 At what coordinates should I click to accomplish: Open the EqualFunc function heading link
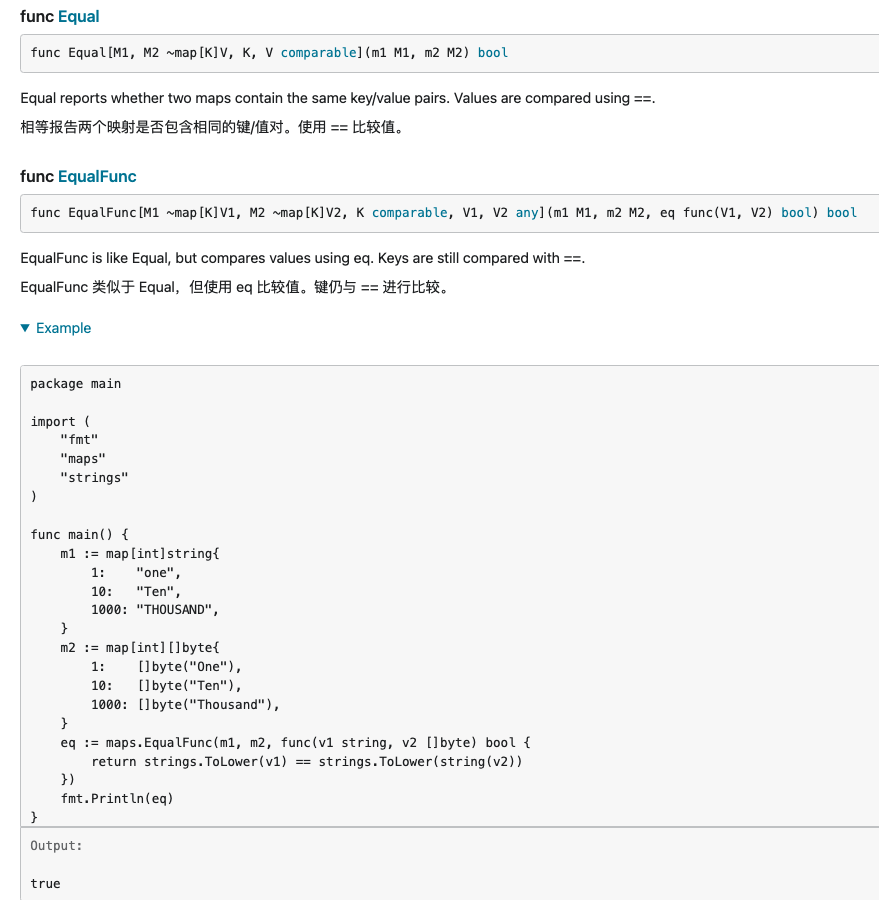point(97,176)
